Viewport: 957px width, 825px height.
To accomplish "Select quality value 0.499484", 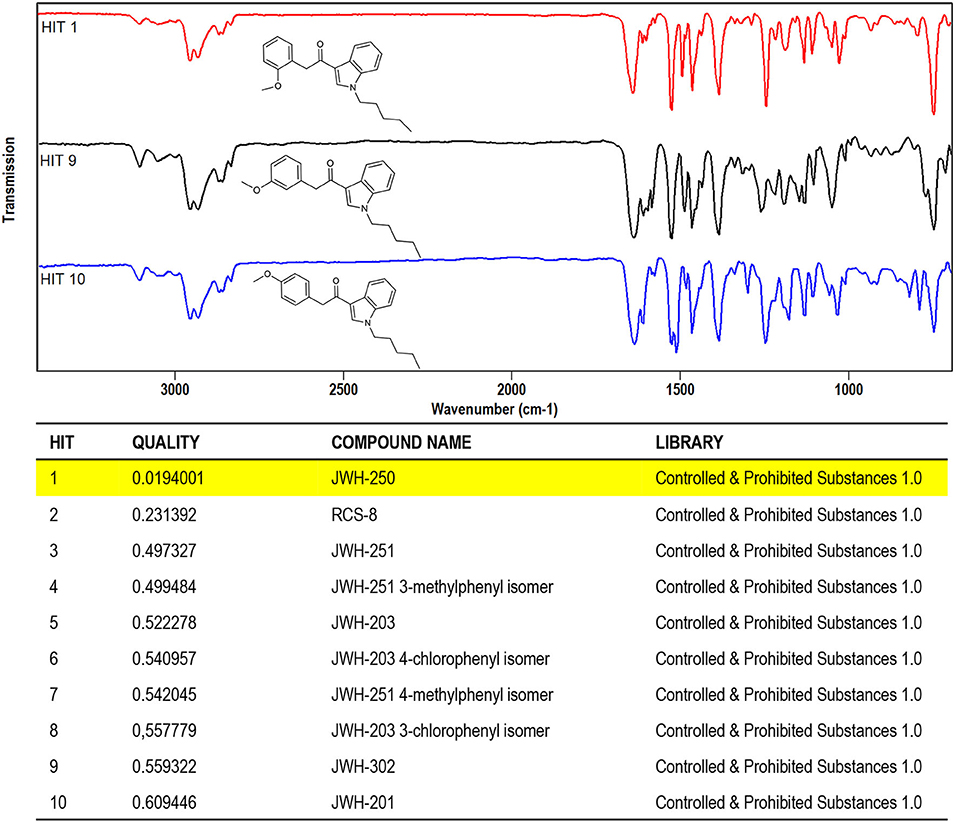I will (x=164, y=586).
